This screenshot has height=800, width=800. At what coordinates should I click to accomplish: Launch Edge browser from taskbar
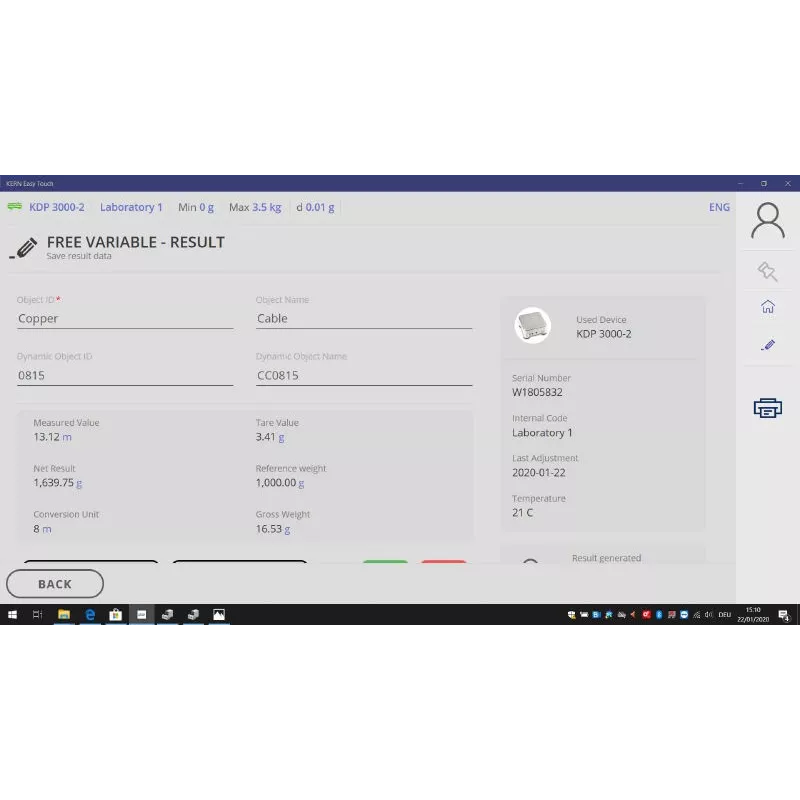89,615
